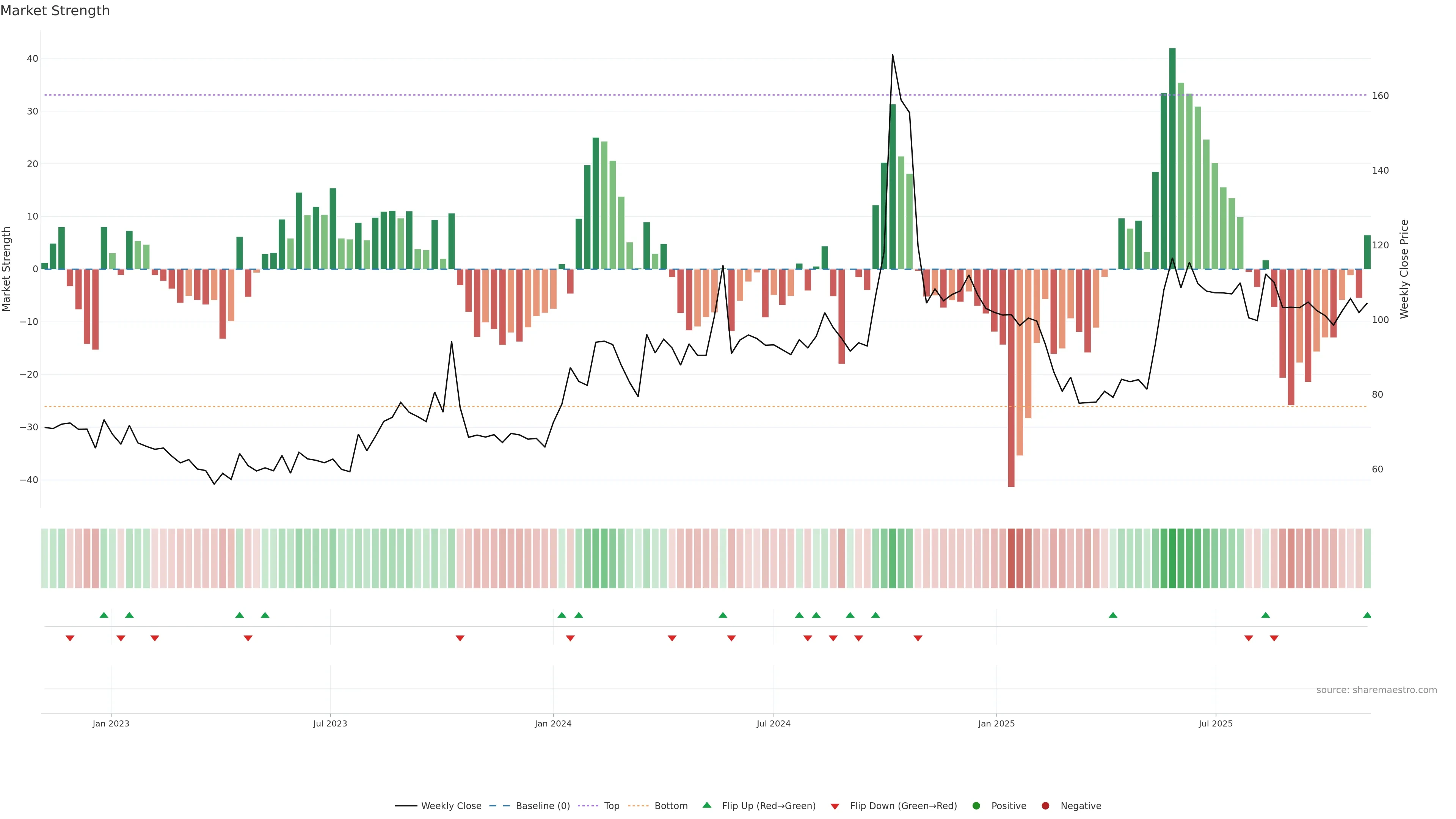Click the Flip Down red triangle legend icon
This screenshot has height=819, width=1456.
pyautogui.click(x=835, y=806)
